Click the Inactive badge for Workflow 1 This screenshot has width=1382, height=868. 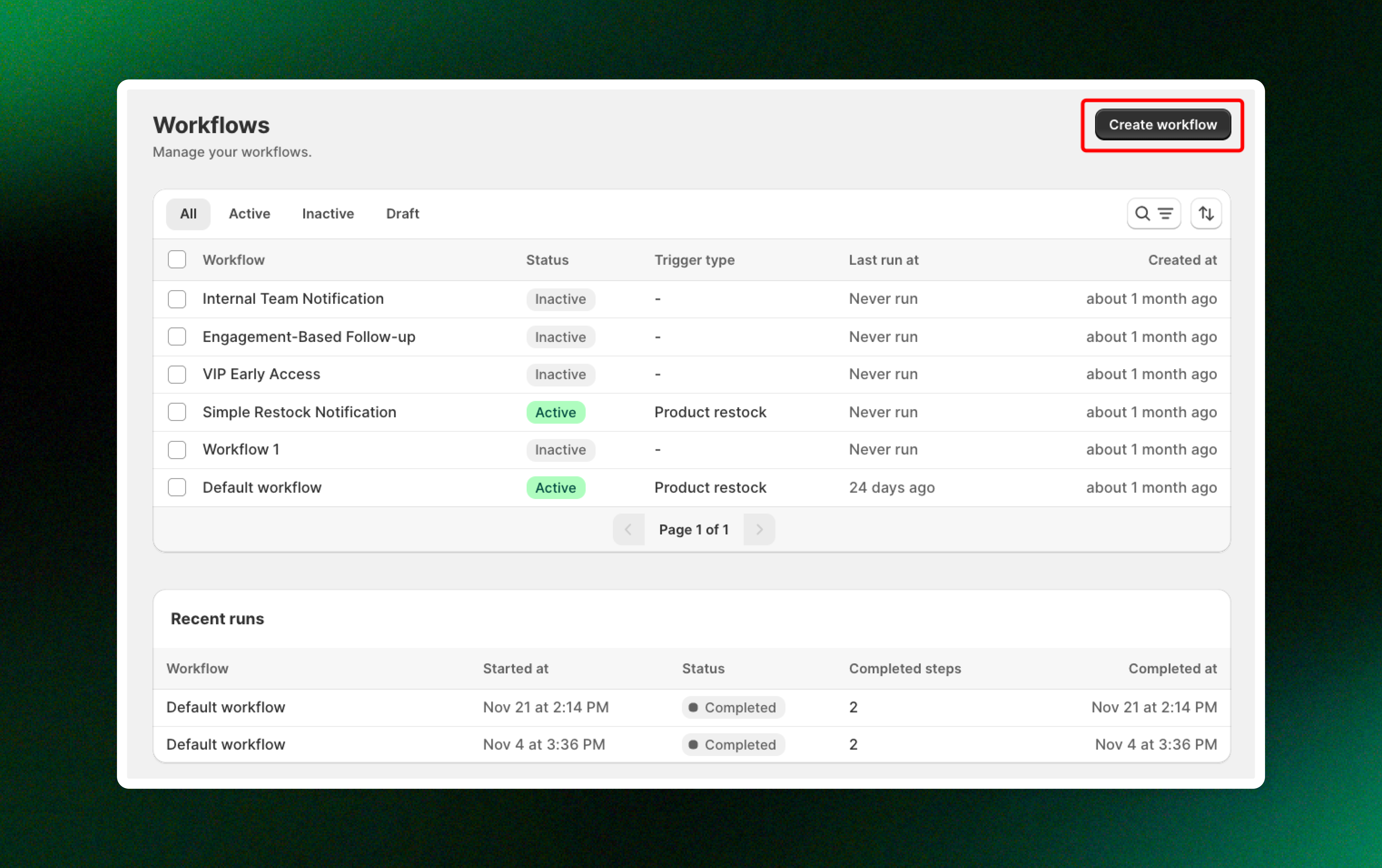click(x=561, y=450)
